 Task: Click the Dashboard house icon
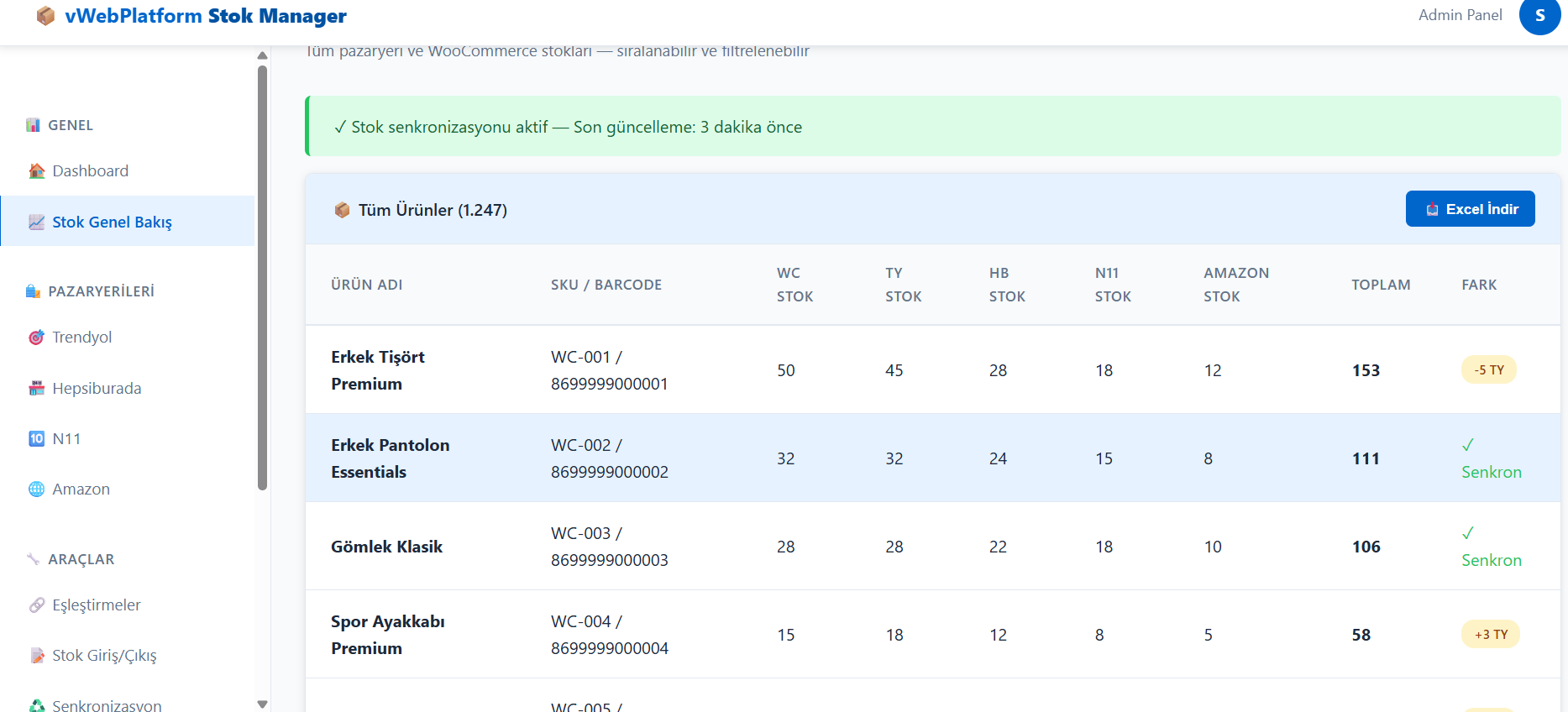[x=36, y=171]
